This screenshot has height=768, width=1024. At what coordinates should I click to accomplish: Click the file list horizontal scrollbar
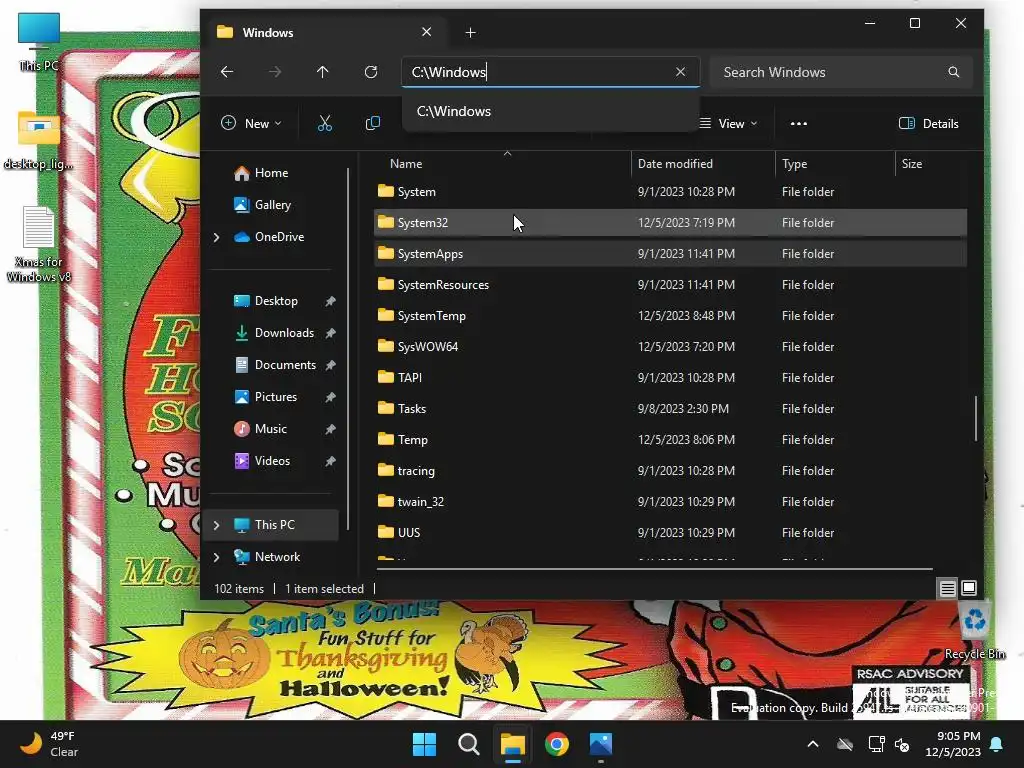[654, 569]
